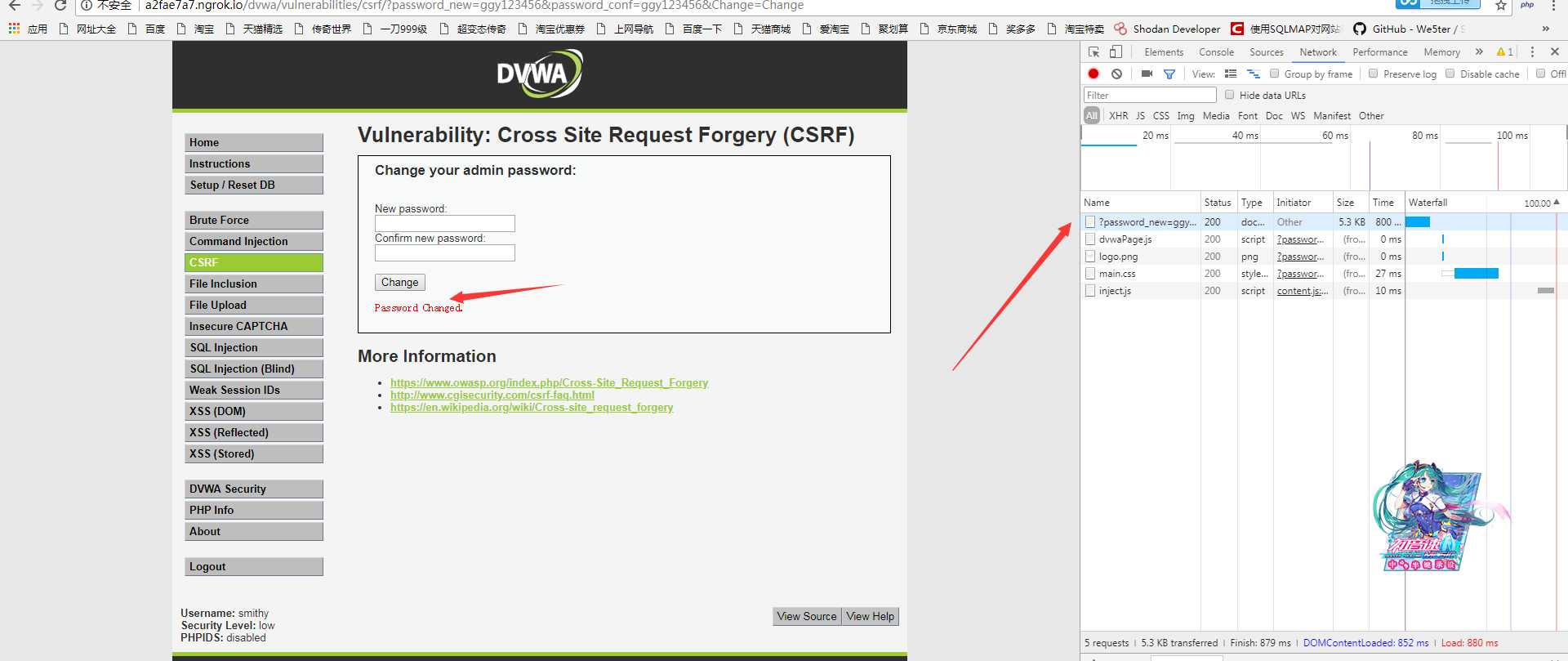Sort requests by Status column

pyautogui.click(x=1218, y=203)
